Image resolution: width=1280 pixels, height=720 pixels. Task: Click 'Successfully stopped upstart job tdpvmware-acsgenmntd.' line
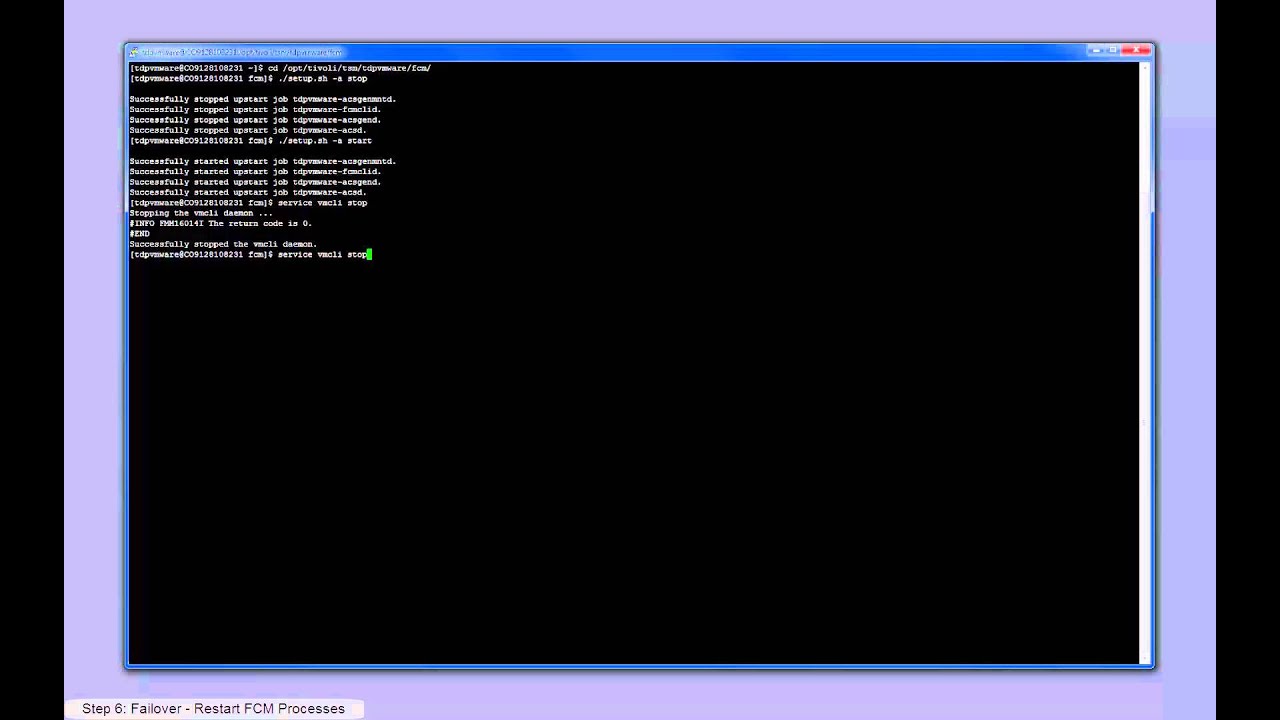tap(262, 99)
